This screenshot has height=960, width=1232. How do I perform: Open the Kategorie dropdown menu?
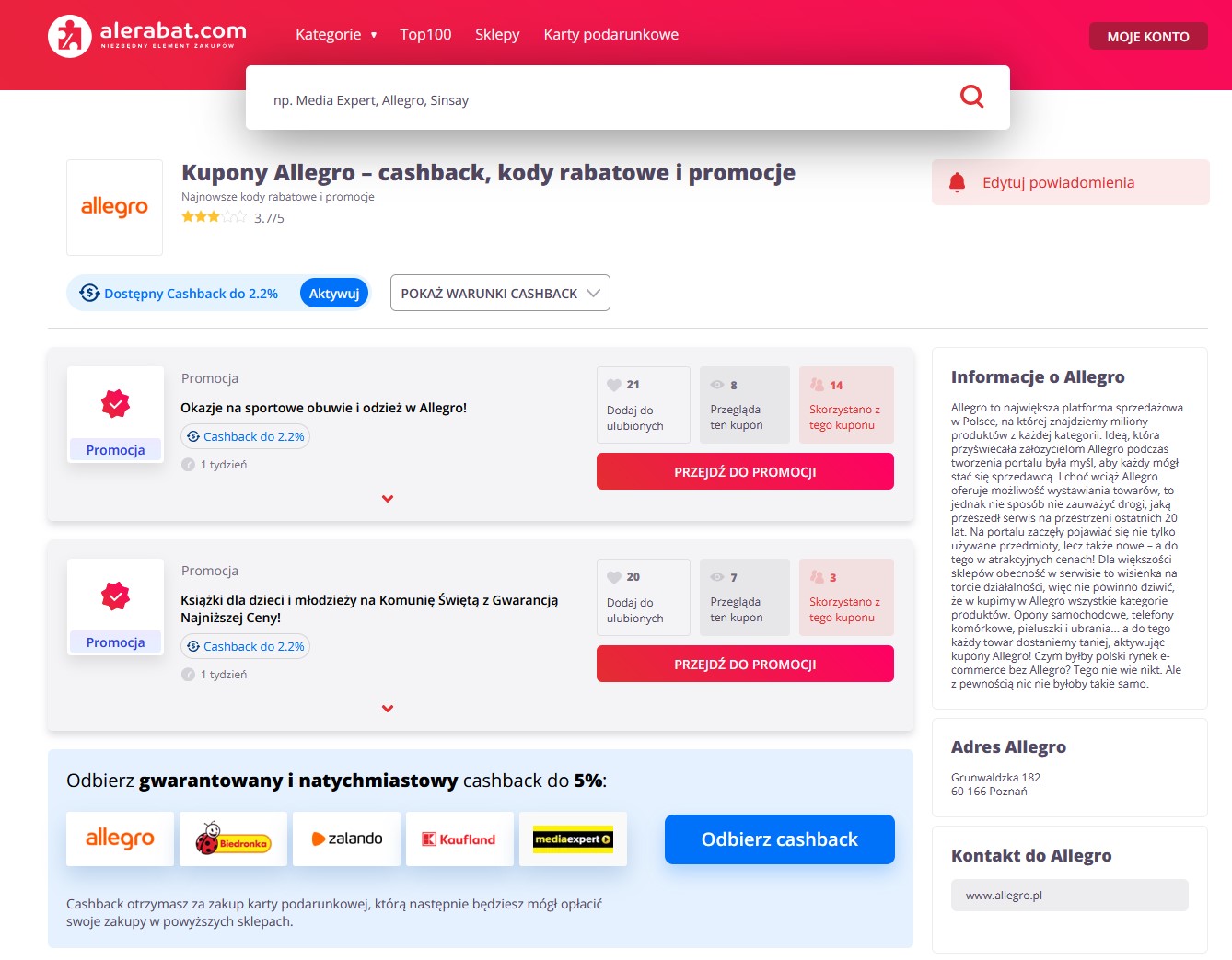click(336, 34)
